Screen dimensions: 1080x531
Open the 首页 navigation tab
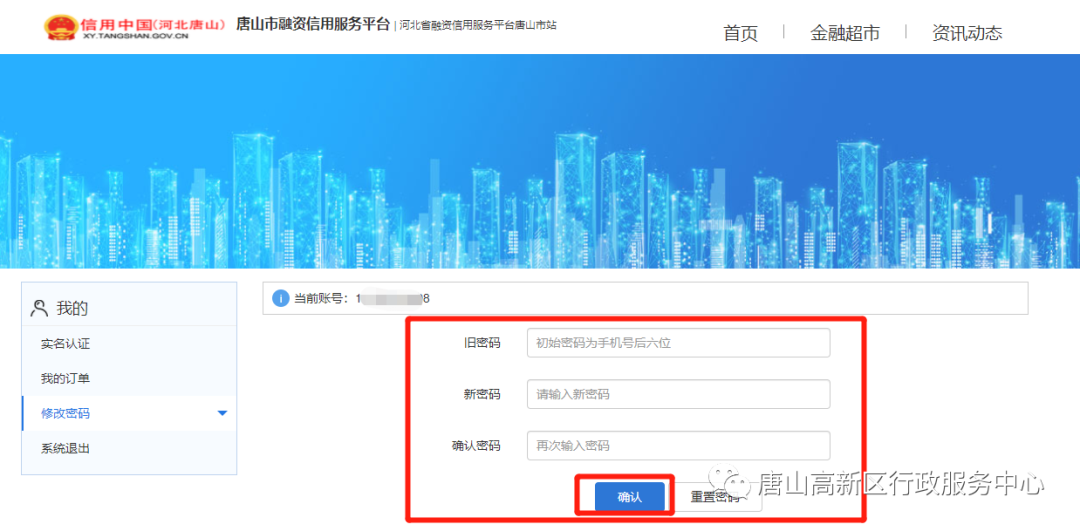coord(740,33)
